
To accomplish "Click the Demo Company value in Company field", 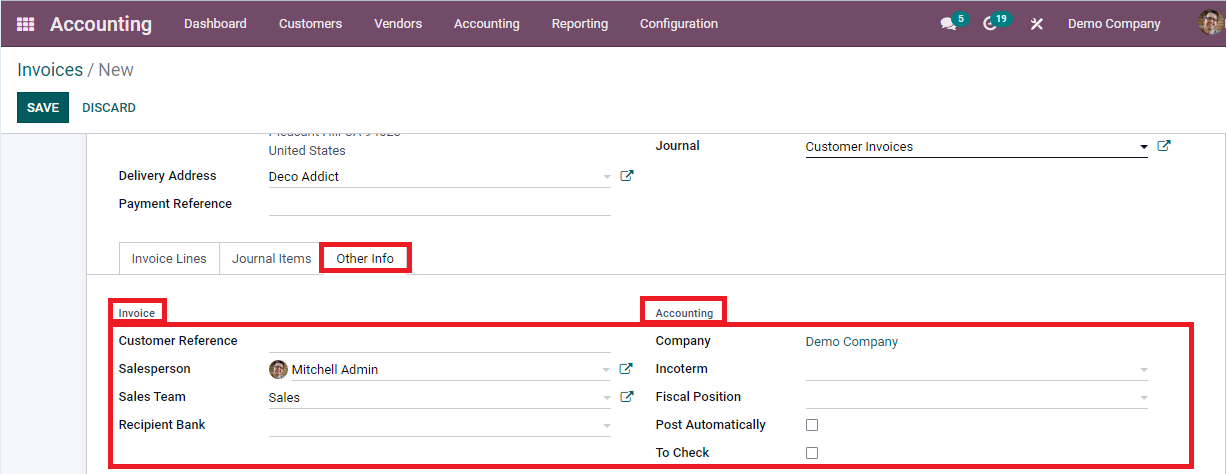I will coord(852,342).
